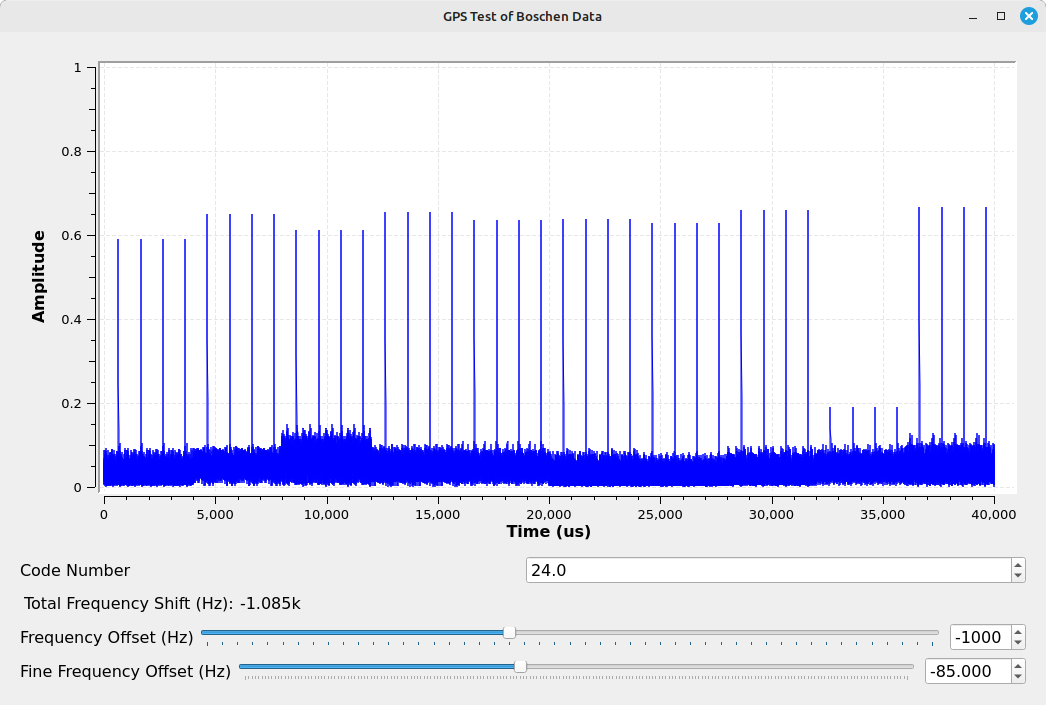Increase Fine Frequency Offset with up arrow
Screen dimensions: 1046x705
(1017, 665)
